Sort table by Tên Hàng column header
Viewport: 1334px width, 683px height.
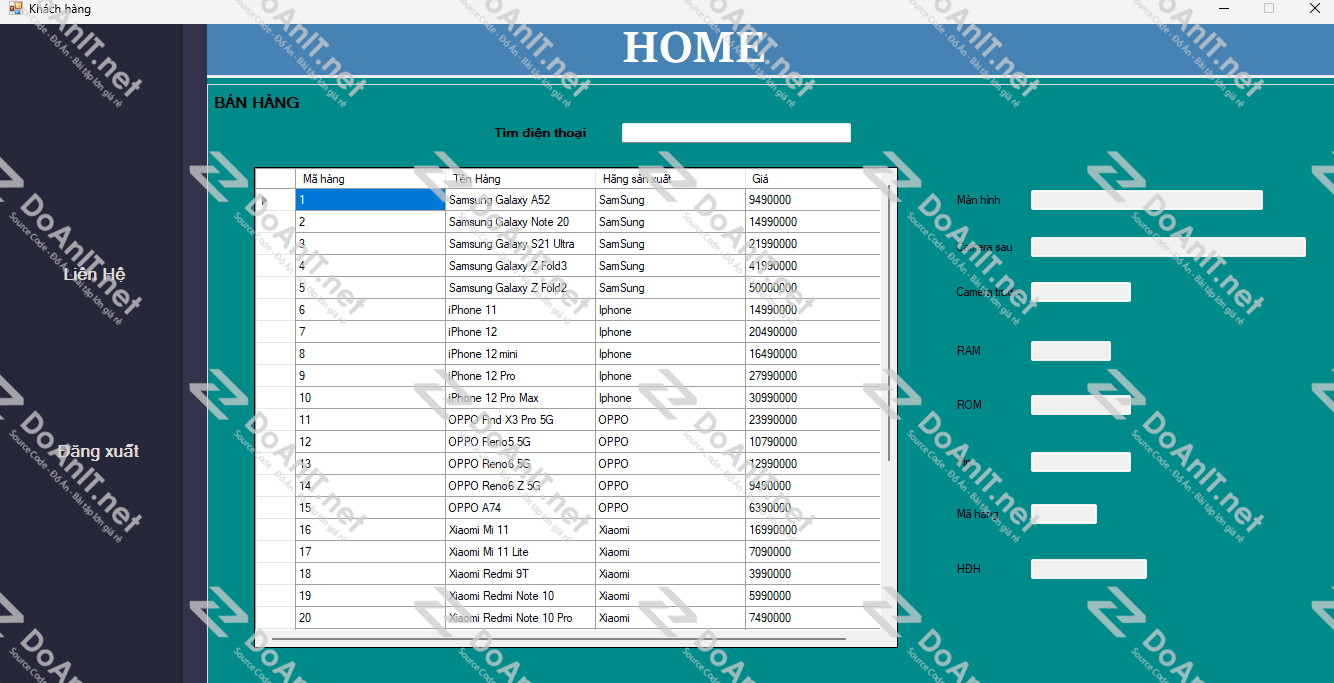tap(520, 179)
